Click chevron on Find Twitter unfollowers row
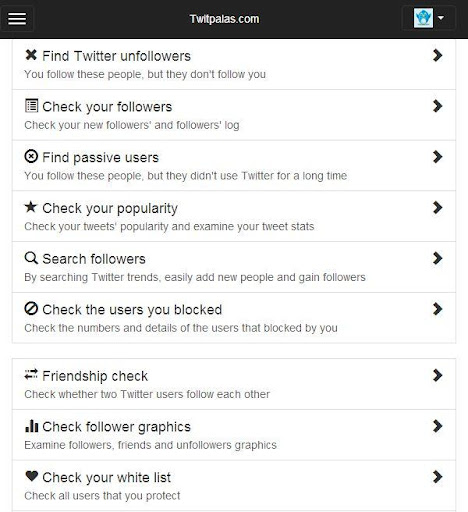Screen dimensions: 468x512 [x=437, y=55]
